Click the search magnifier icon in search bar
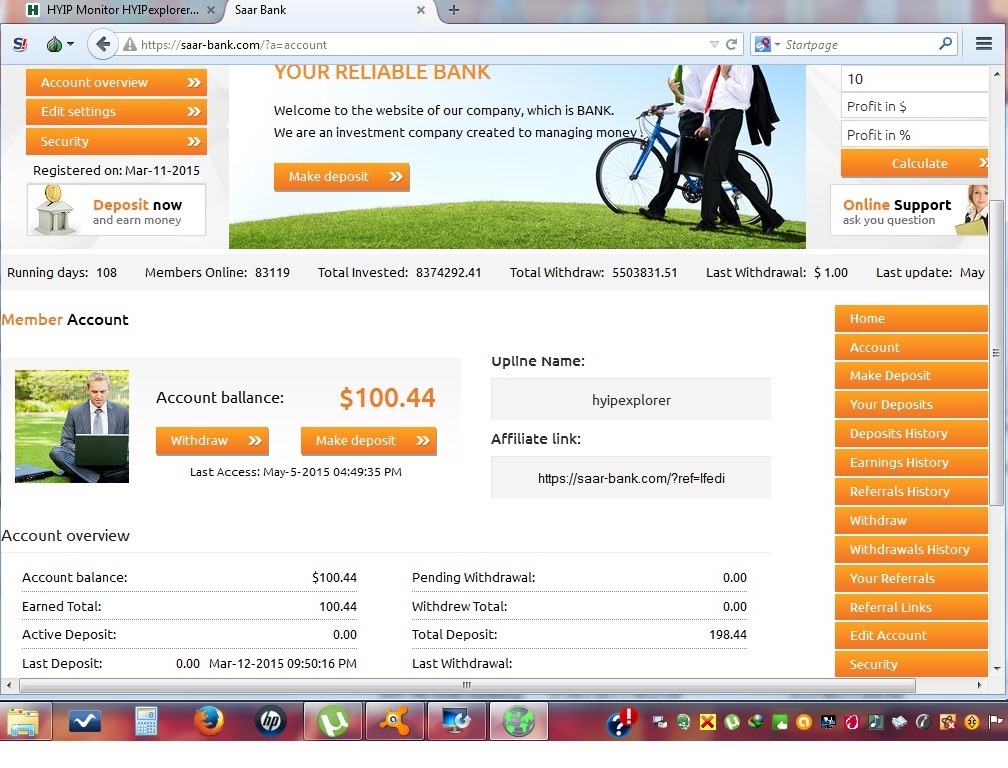The image size is (1008, 768). coord(946,44)
